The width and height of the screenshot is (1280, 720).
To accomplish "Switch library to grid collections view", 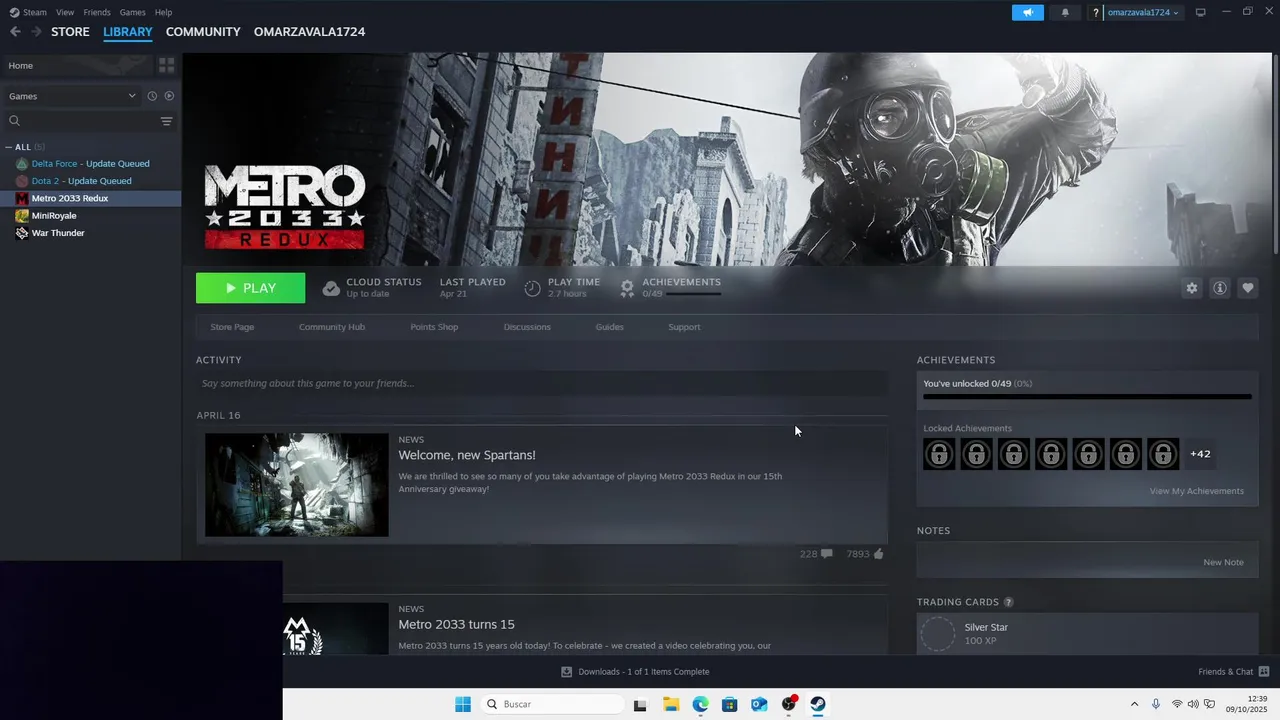I will (166, 65).
